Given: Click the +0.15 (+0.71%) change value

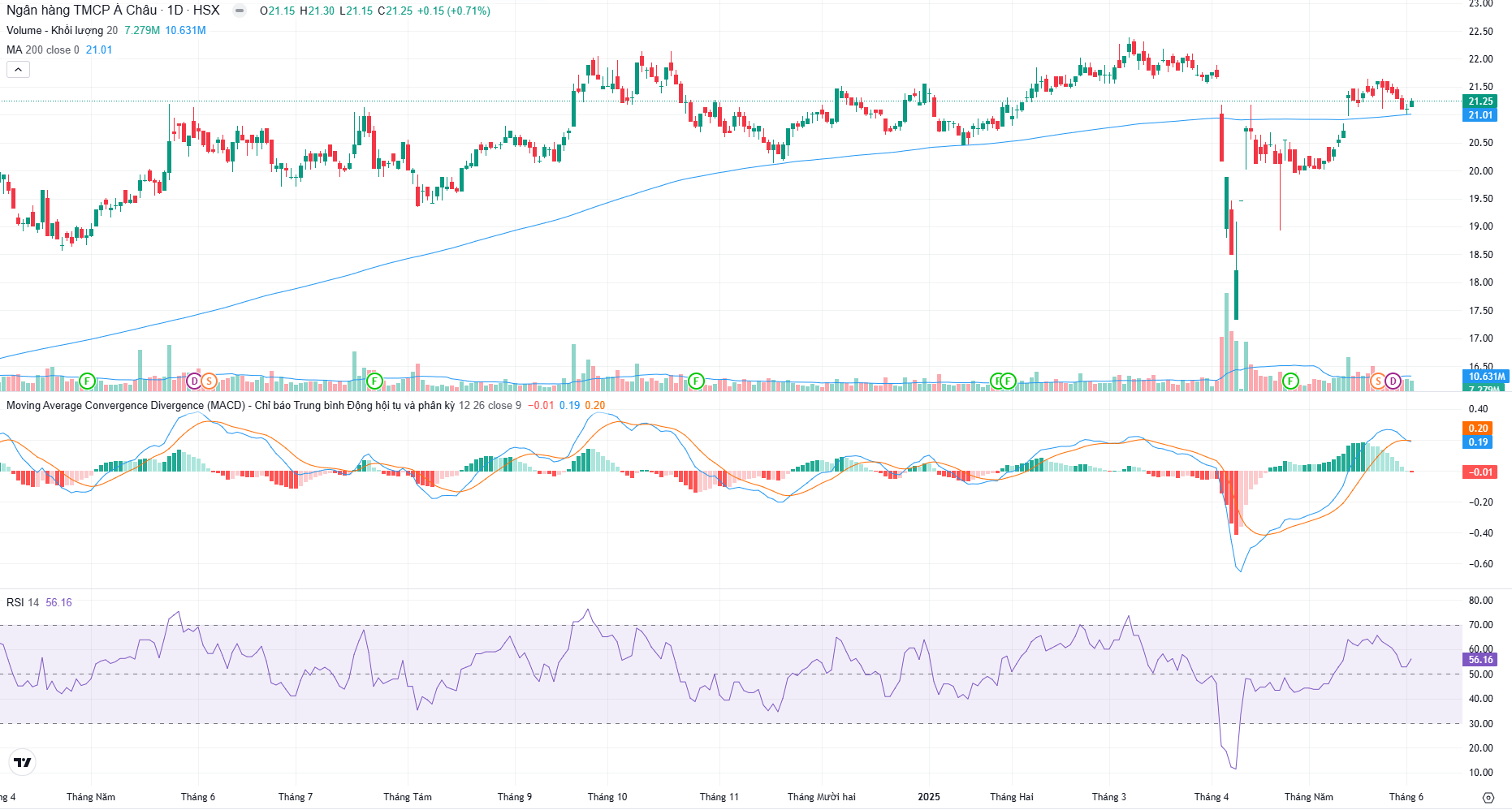Looking at the screenshot, I should click(454, 11).
